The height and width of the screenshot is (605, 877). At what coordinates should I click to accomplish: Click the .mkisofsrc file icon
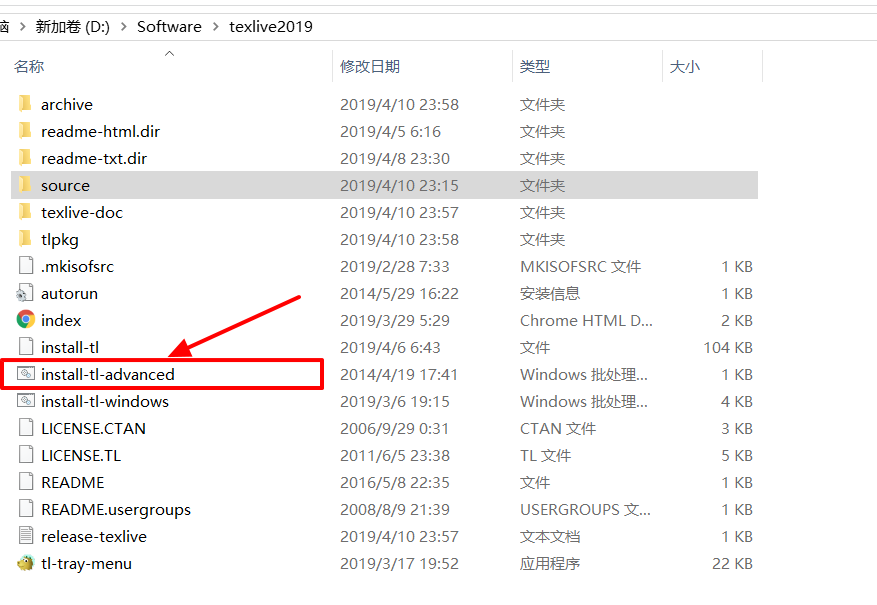[26, 266]
